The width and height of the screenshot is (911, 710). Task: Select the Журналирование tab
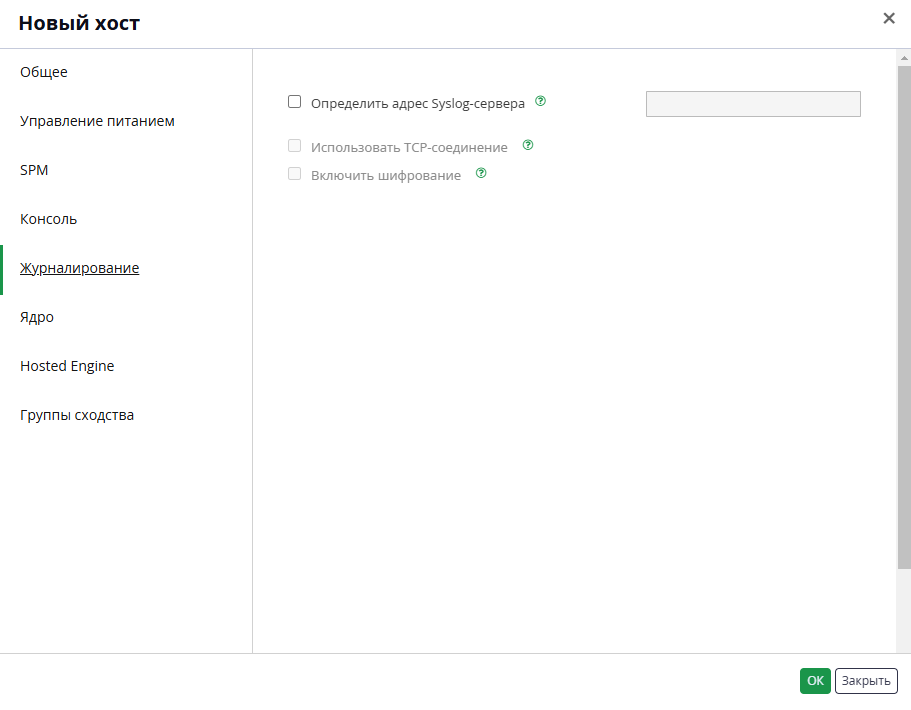[x=80, y=268]
